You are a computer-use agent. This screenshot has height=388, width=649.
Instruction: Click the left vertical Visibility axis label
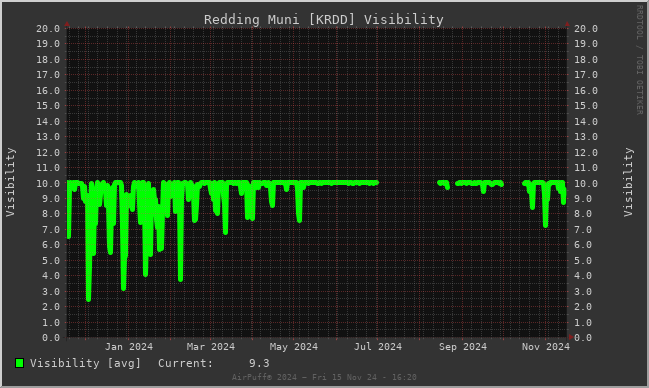coord(10,182)
